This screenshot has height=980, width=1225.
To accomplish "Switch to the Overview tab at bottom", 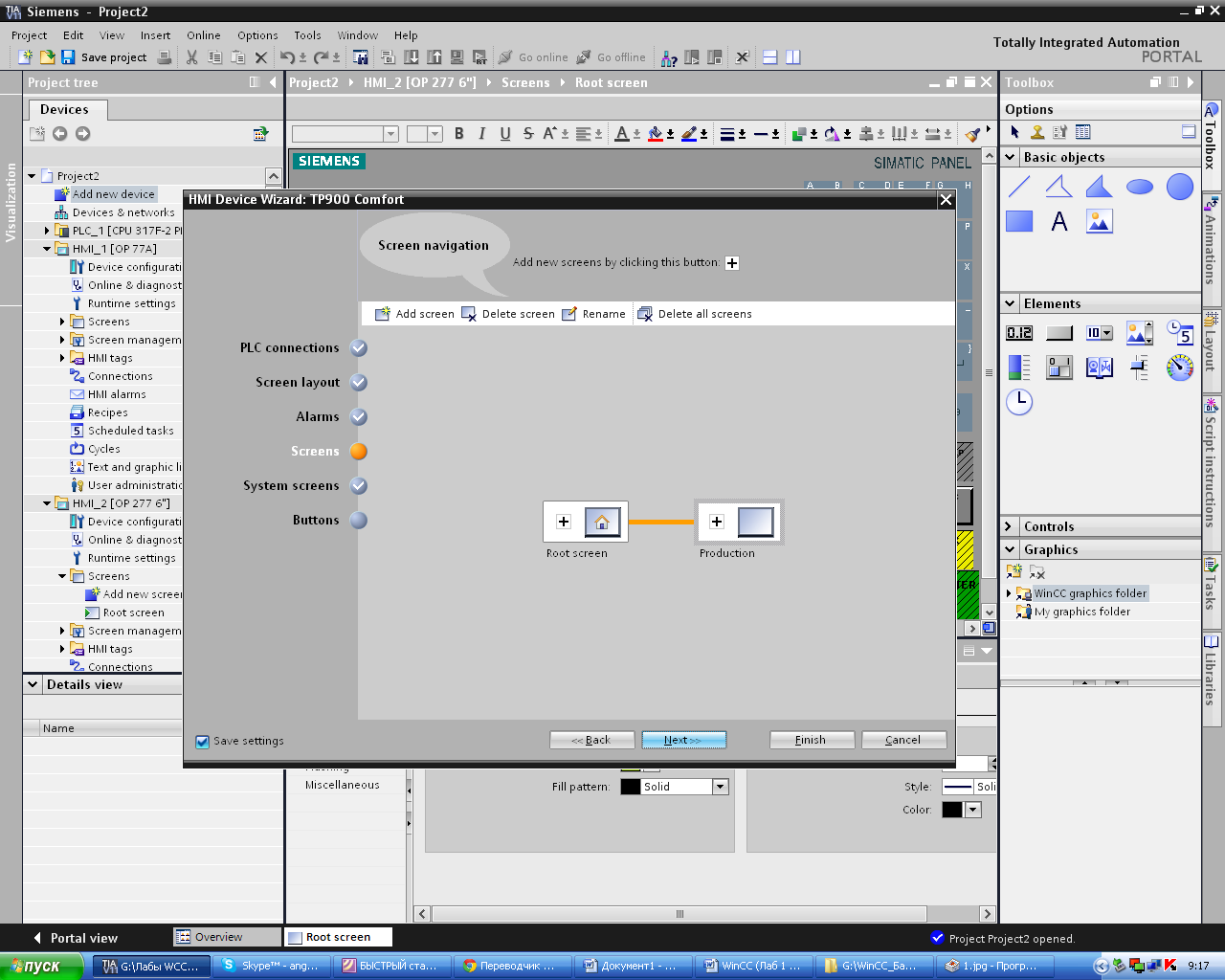I will point(228,937).
